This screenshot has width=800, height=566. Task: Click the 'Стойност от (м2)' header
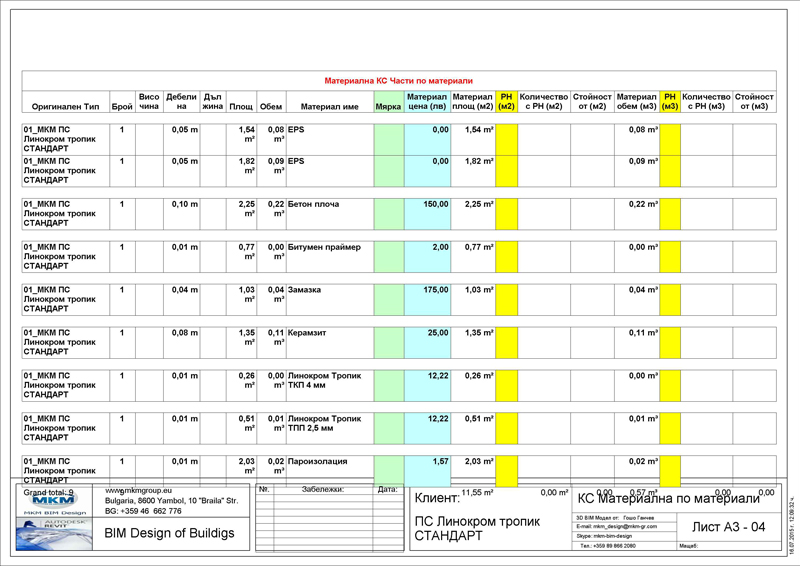pos(592,102)
